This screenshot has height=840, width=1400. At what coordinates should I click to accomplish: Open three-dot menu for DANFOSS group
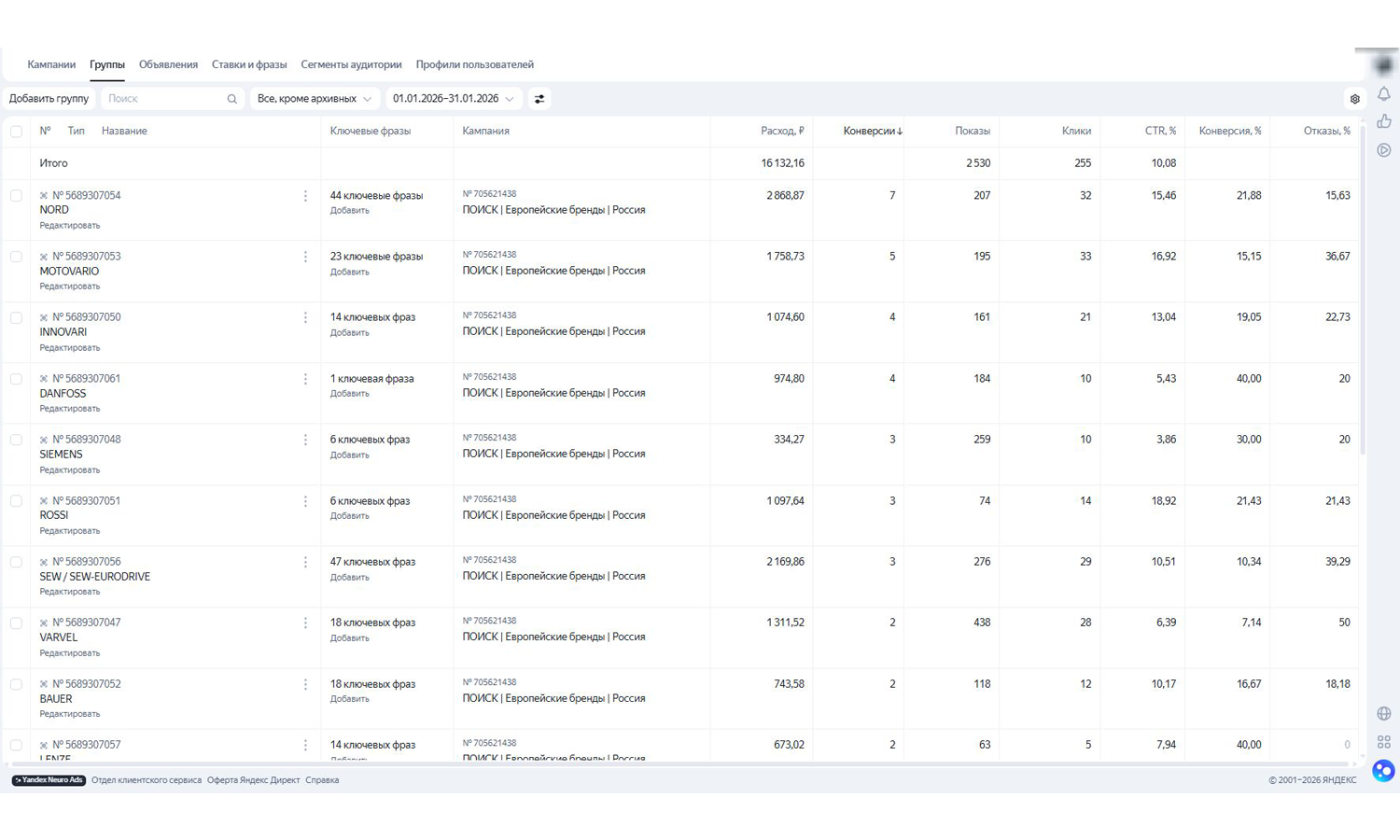[x=305, y=380]
